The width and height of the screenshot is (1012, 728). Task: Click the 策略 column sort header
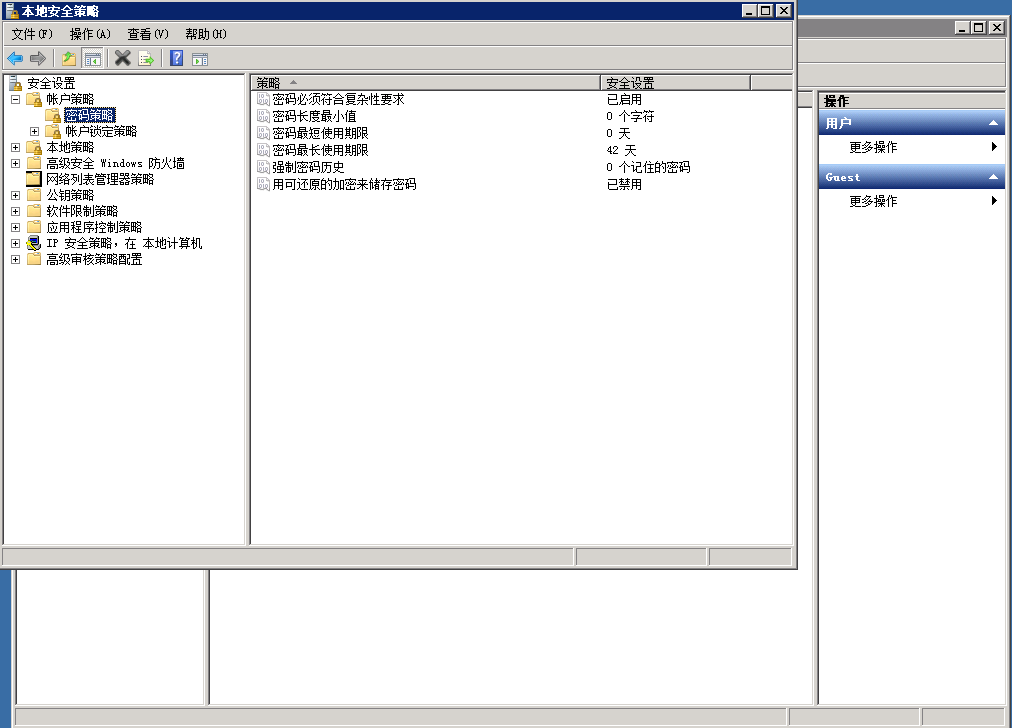pos(270,83)
